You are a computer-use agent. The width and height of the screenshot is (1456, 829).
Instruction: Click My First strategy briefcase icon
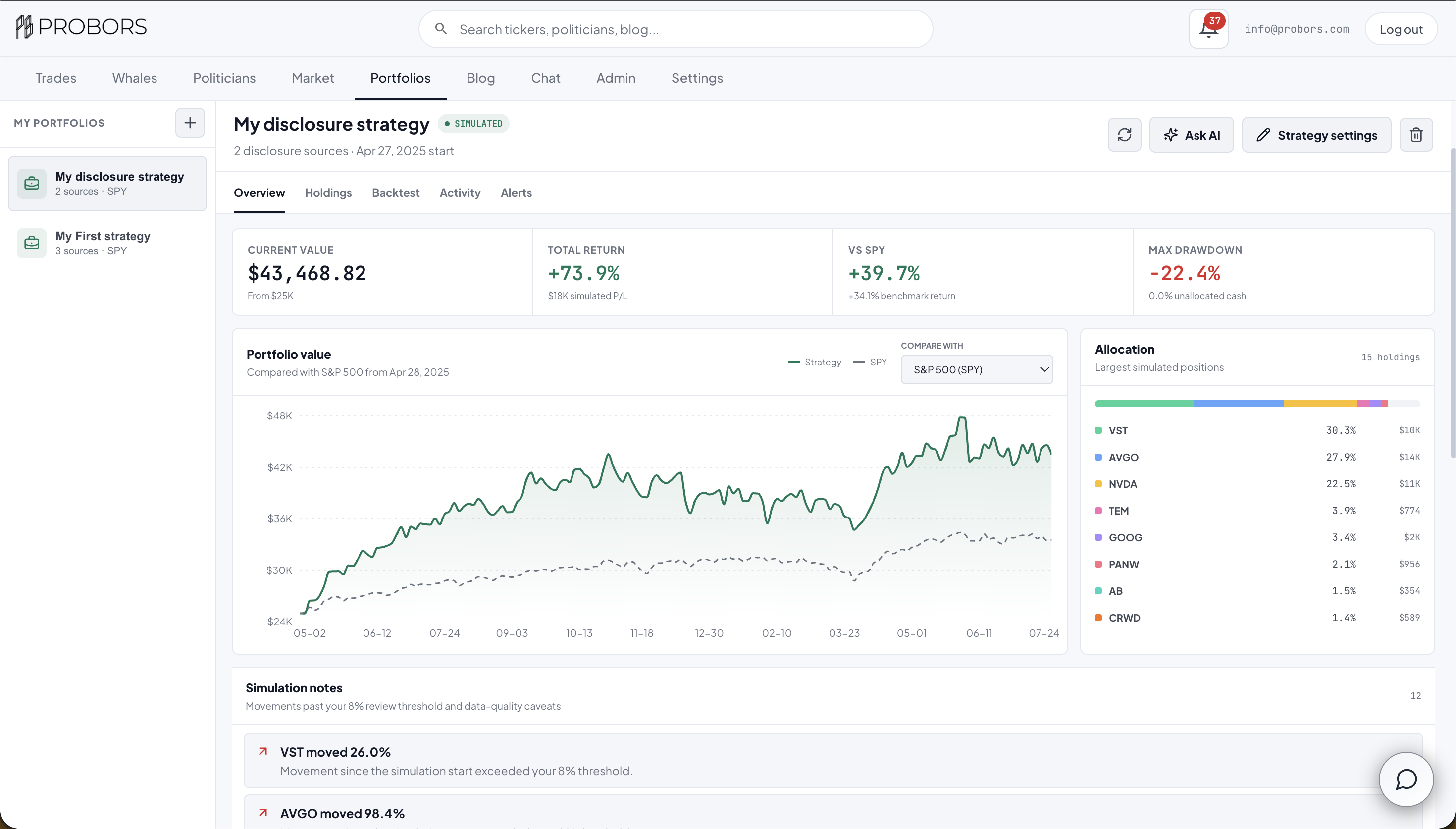[x=32, y=243]
